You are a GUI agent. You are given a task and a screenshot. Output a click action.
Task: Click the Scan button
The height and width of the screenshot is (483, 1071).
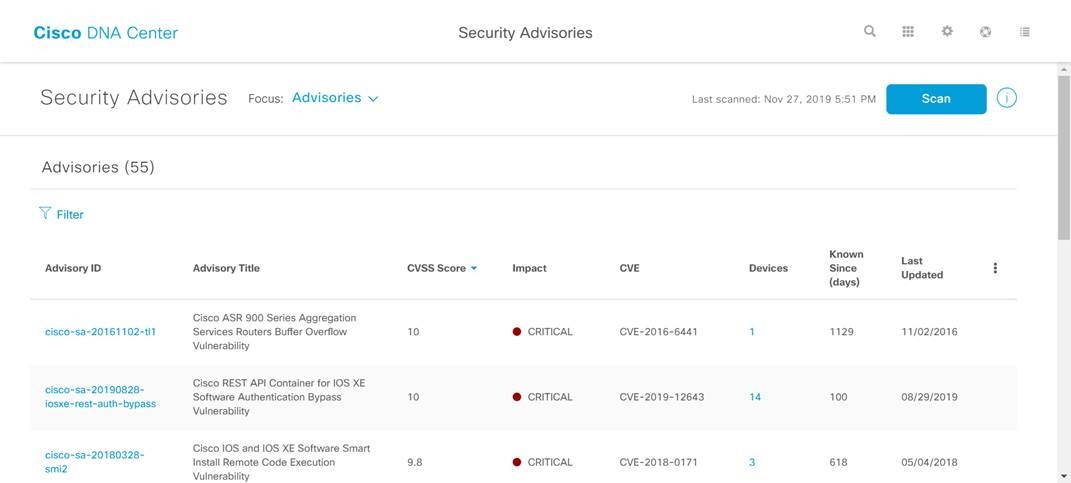[936, 99]
